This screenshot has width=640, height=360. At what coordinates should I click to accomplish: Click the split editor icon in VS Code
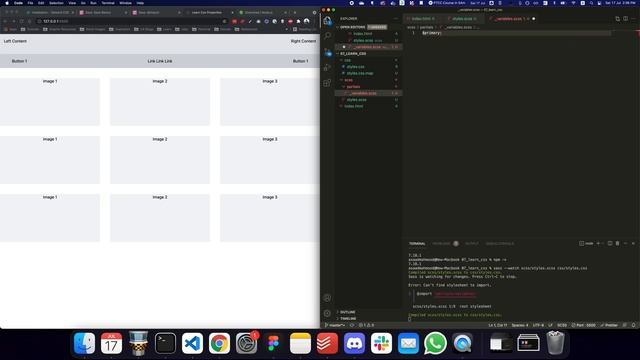(x=625, y=19)
